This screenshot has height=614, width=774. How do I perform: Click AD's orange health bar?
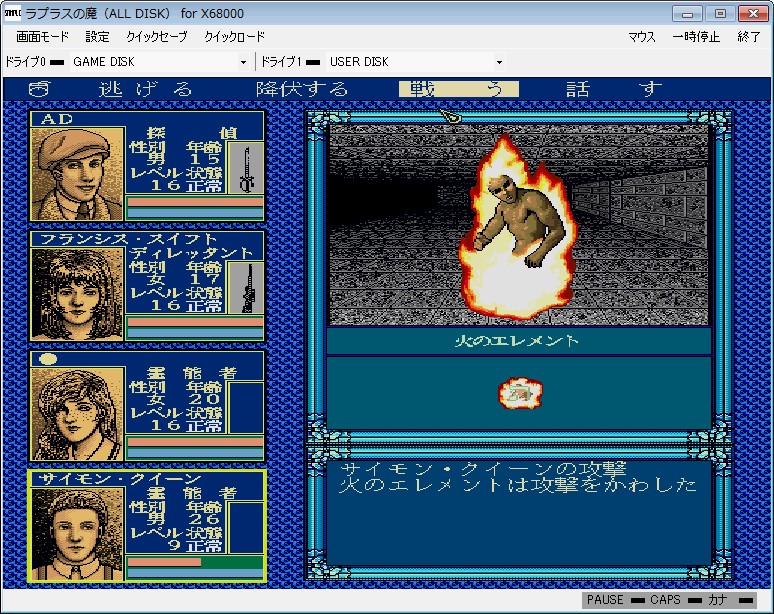click(x=195, y=202)
